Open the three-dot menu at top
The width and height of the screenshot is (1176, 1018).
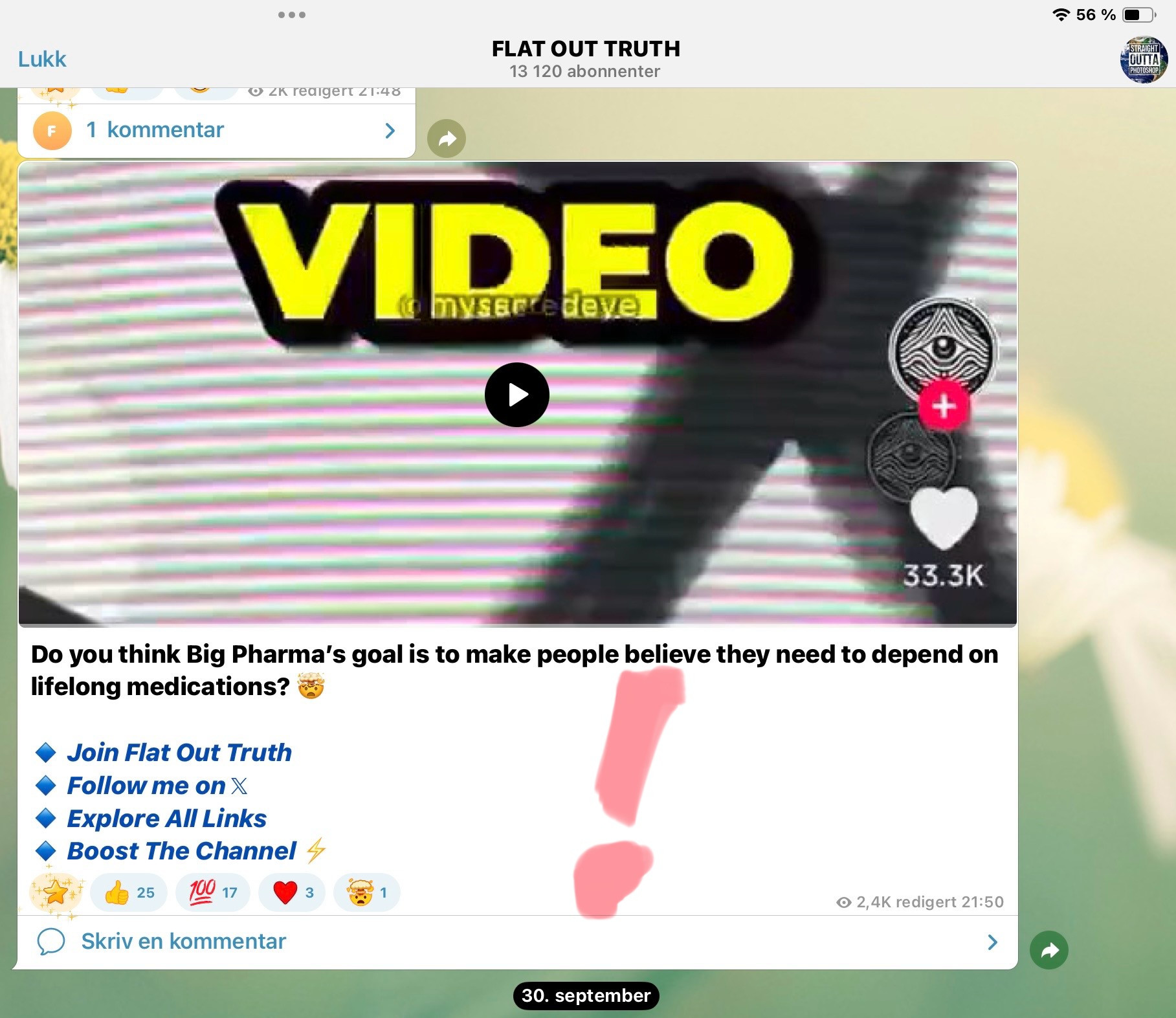tap(292, 15)
